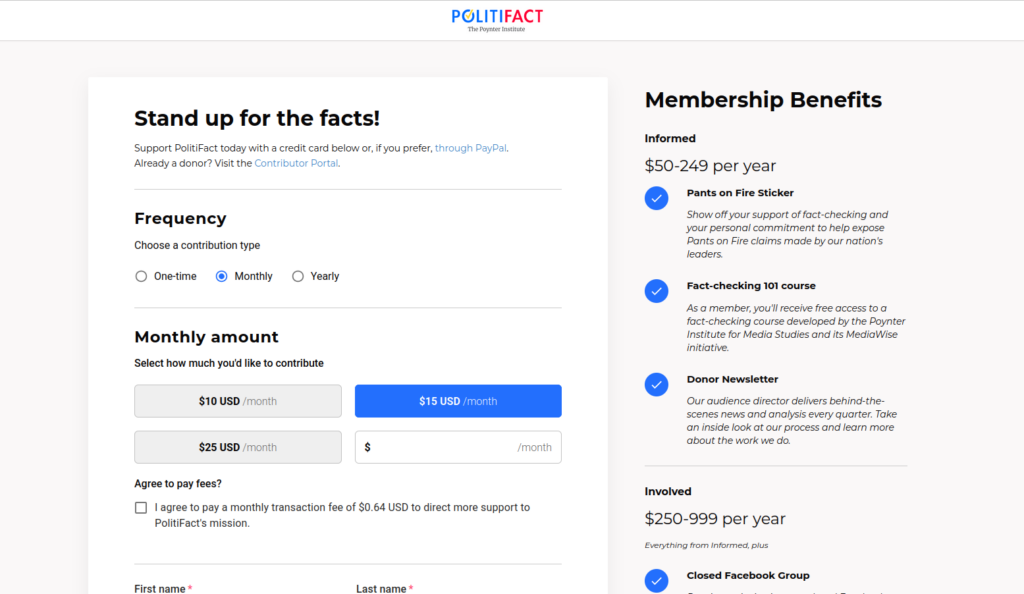Image resolution: width=1024 pixels, height=594 pixels.
Task: Enable the monthly transaction fee agreement checkbox
Action: pyautogui.click(x=141, y=507)
